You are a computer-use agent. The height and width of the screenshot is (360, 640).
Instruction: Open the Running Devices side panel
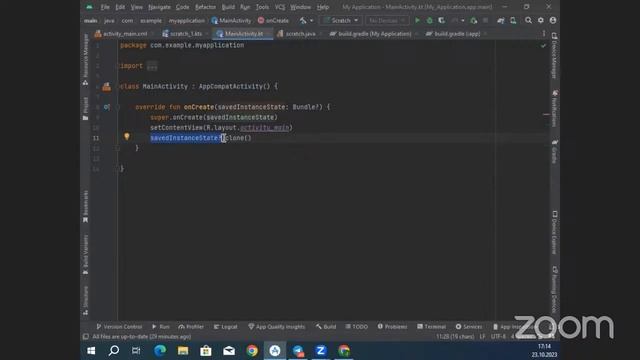554,290
